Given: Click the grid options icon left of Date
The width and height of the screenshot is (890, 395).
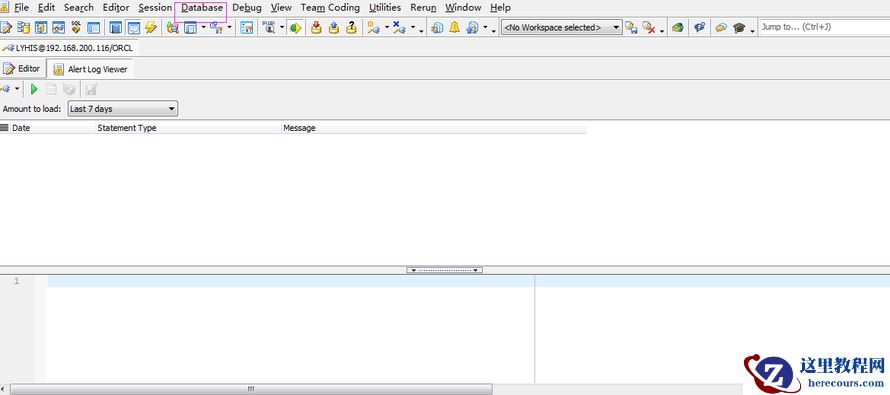Looking at the screenshot, I should click(x=5, y=128).
